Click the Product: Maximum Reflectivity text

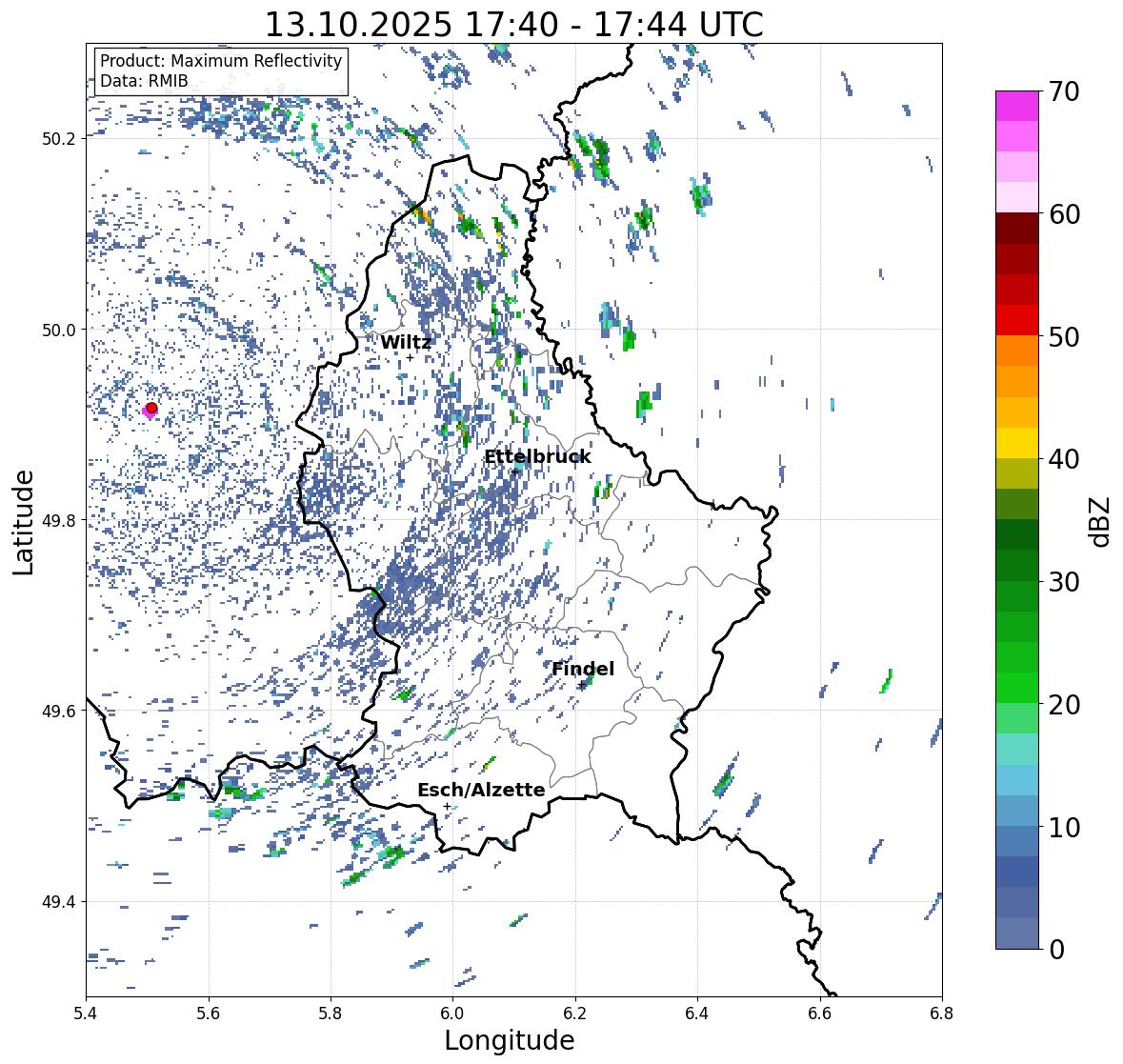(221, 61)
